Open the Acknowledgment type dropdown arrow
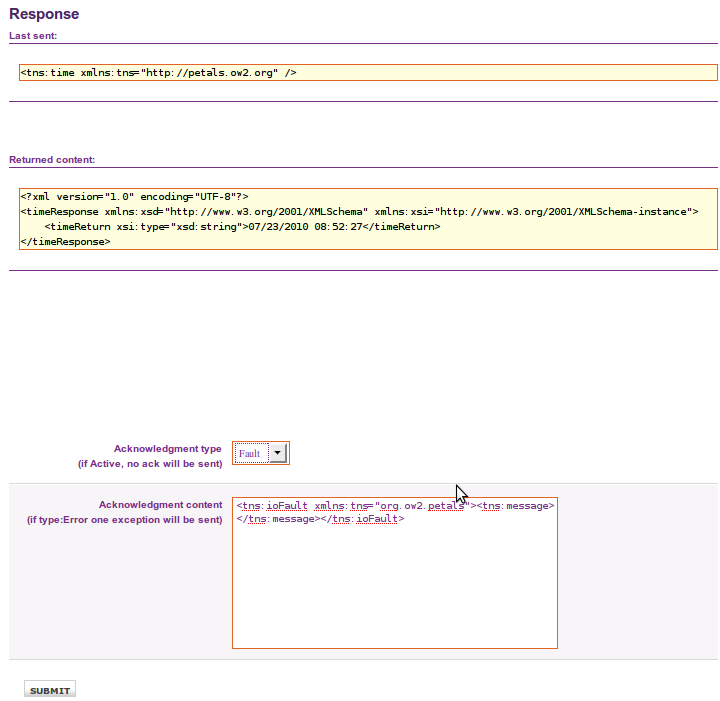 (x=277, y=453)
